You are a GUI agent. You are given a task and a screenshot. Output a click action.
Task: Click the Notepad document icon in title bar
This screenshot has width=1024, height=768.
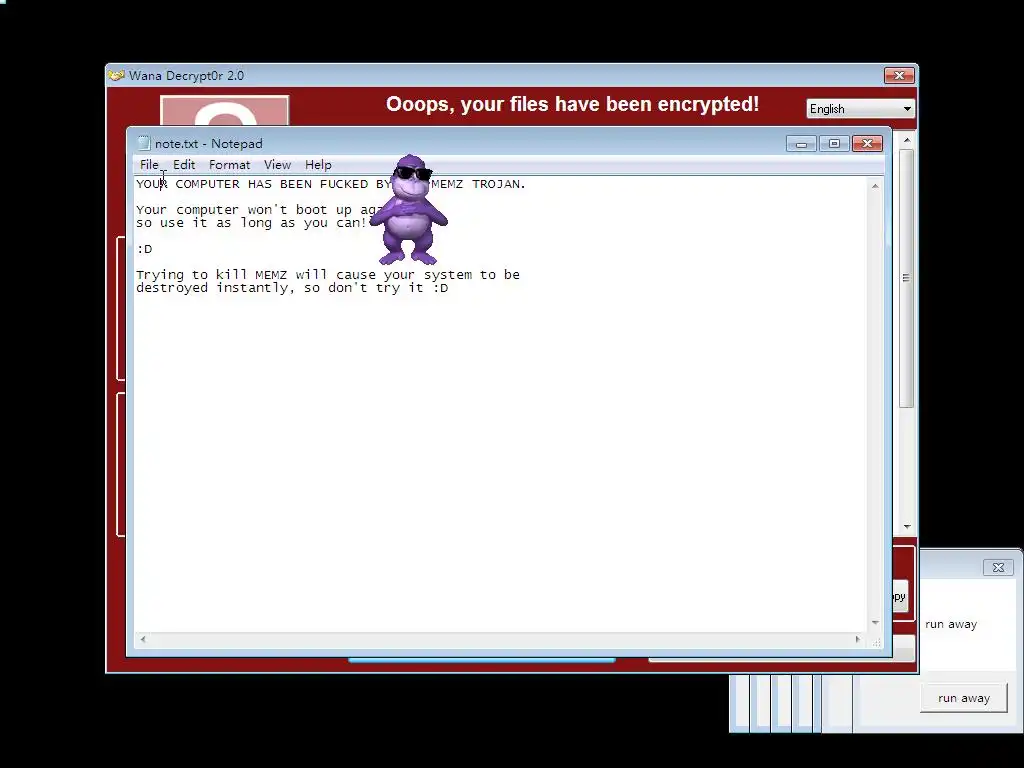(x=144, y=144)
